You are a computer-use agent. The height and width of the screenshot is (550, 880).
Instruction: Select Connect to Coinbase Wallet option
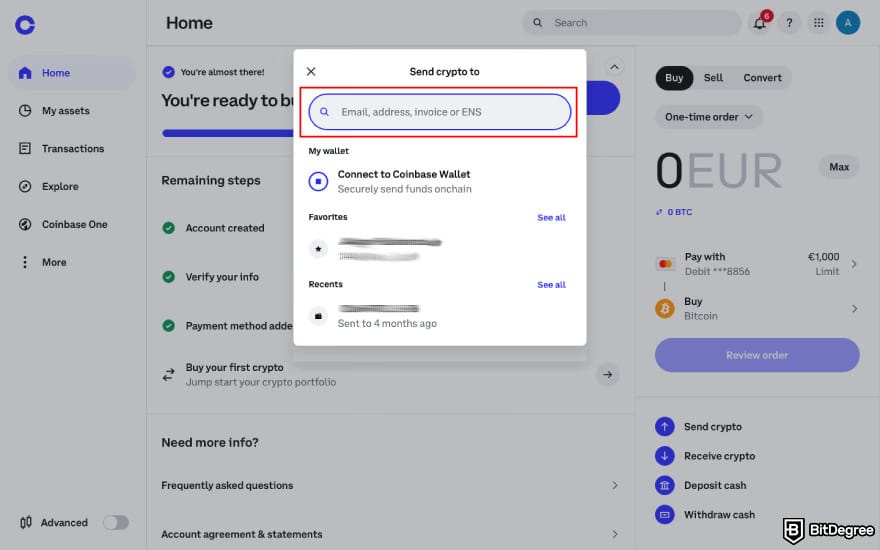pos(439,181)
